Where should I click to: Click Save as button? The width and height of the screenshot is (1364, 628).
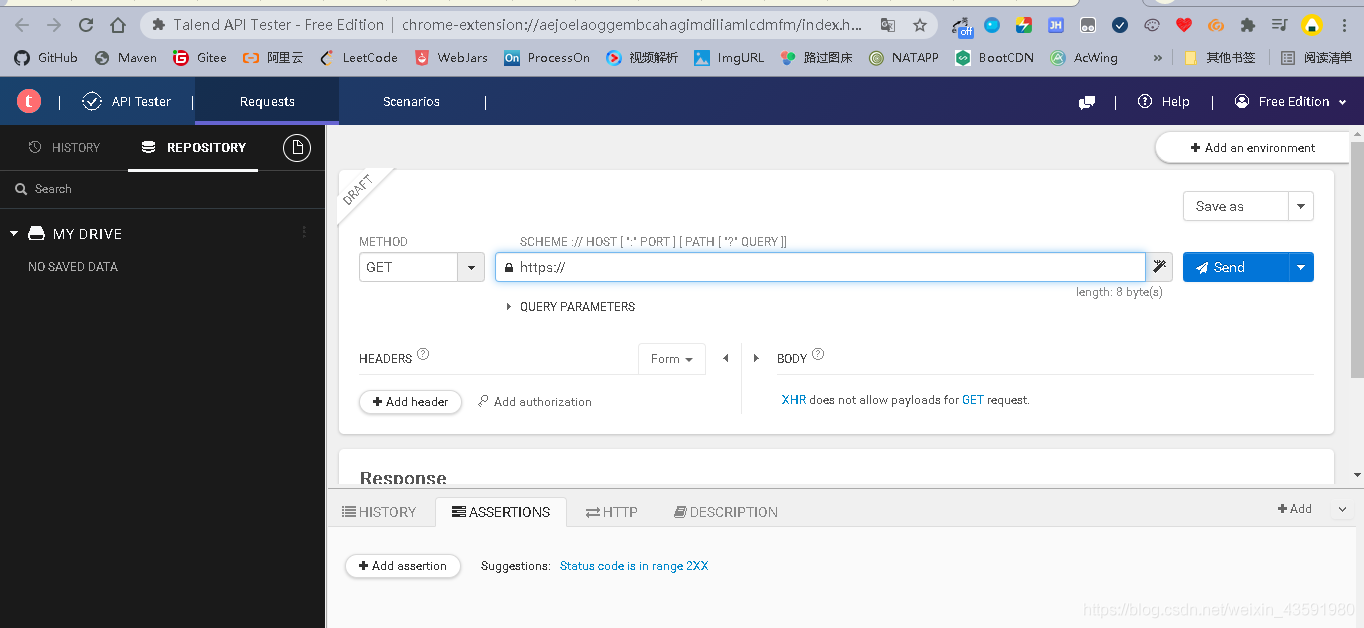(1236, 206)
